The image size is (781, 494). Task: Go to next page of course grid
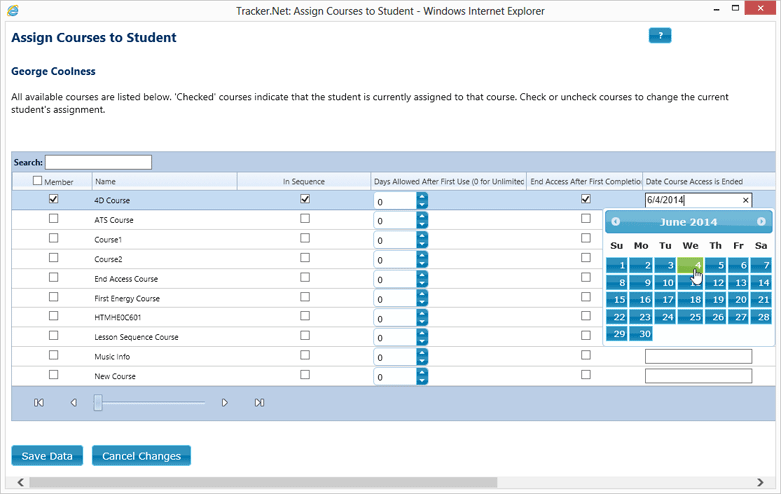click(x=225, y=402)
